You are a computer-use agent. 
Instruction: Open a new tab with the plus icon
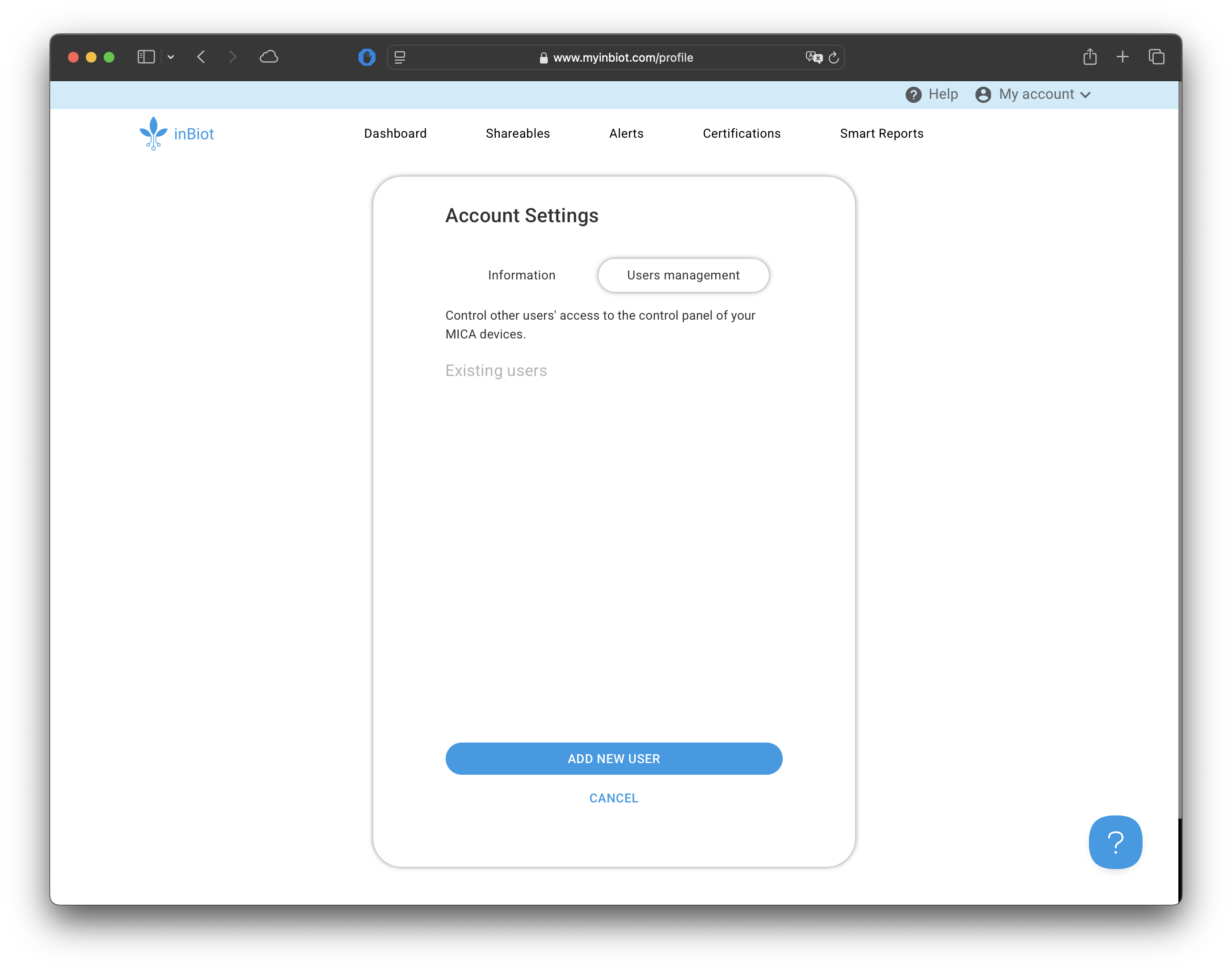pos(1122,57)
